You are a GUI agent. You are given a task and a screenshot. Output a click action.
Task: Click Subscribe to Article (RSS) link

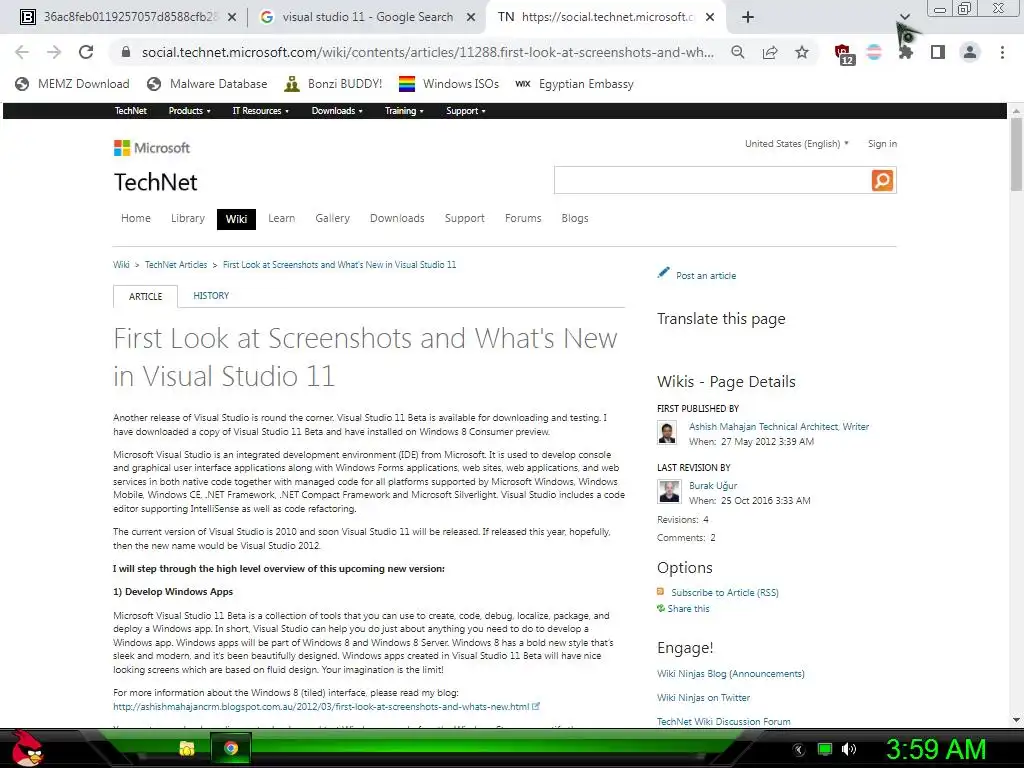tap(725, 592)
